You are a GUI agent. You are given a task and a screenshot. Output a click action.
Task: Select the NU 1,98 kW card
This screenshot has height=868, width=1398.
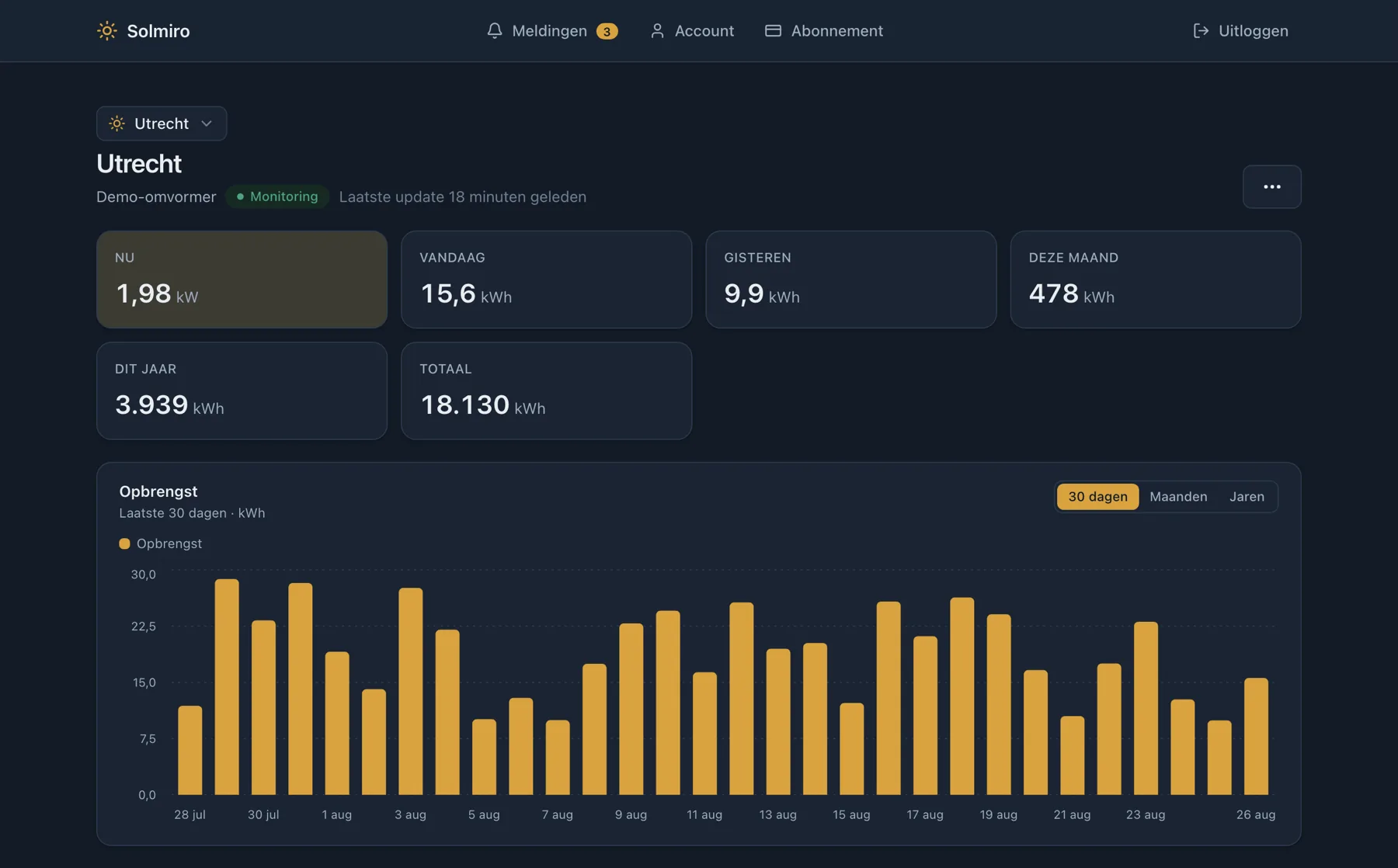[x=242, y=279]
